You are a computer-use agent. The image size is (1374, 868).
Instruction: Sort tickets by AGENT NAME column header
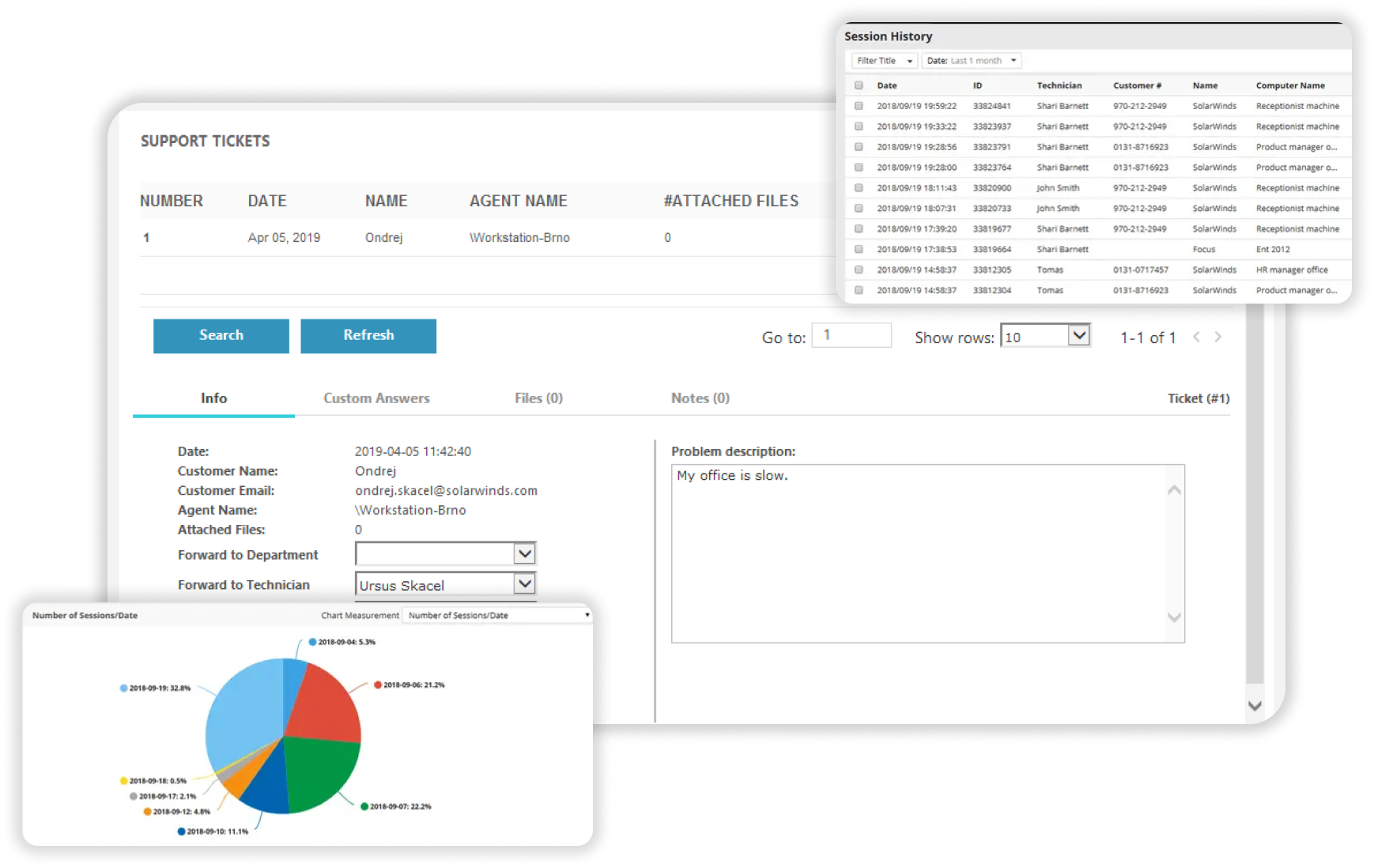tap(519, 201)
